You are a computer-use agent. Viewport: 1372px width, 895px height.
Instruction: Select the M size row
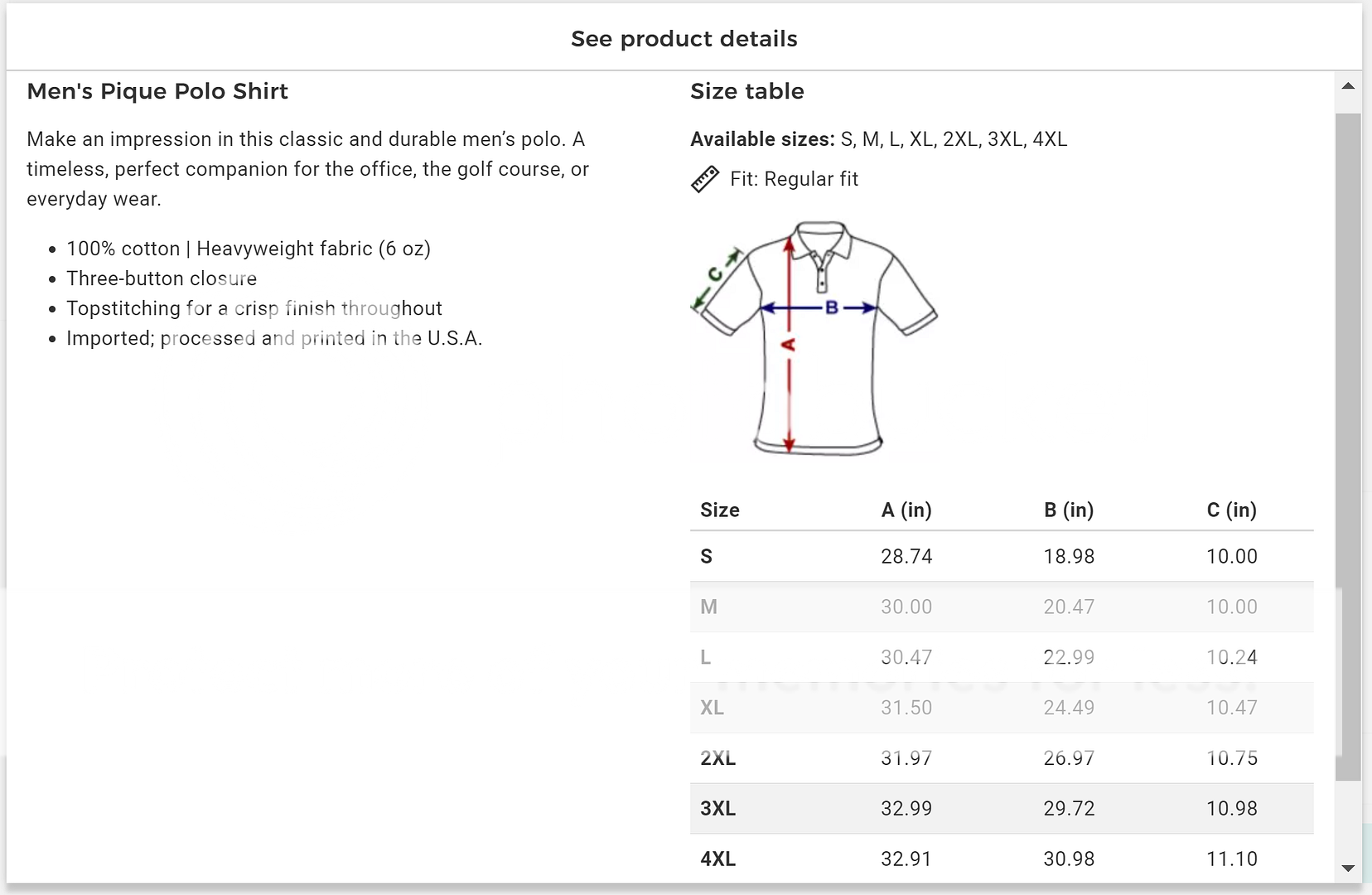1001,607
